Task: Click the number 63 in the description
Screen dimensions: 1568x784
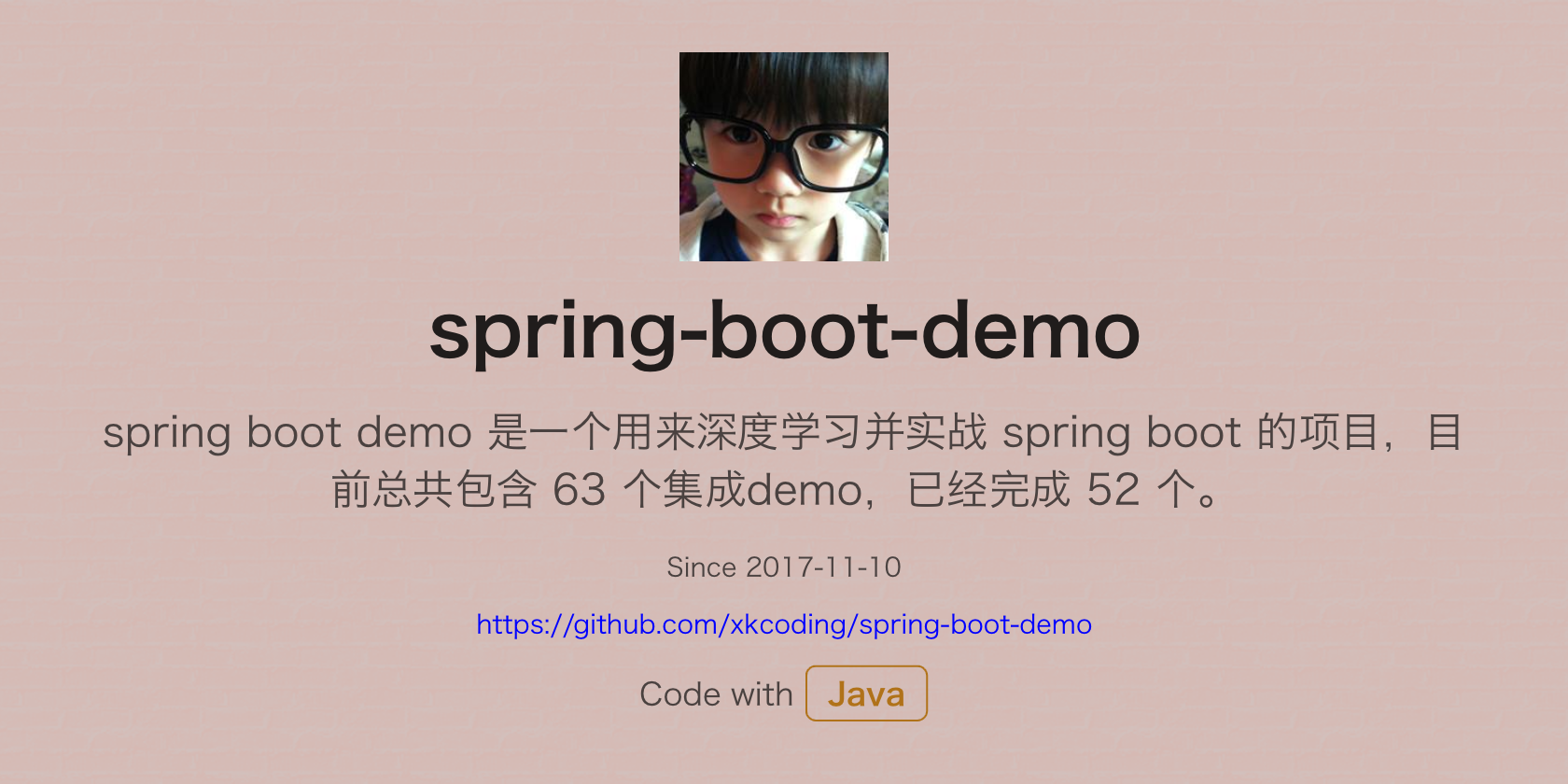Action: [x=580, y=489]
